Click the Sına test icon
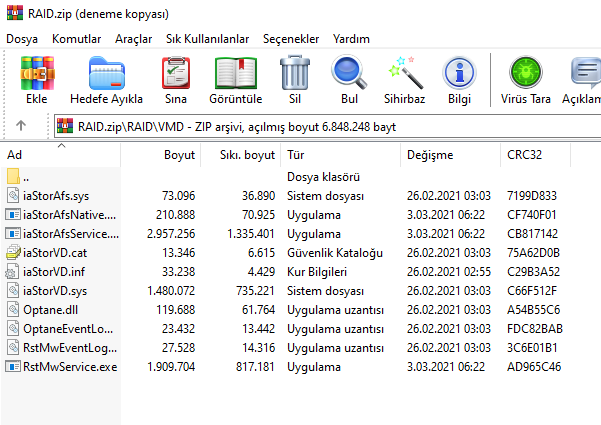 click(176, 73)
